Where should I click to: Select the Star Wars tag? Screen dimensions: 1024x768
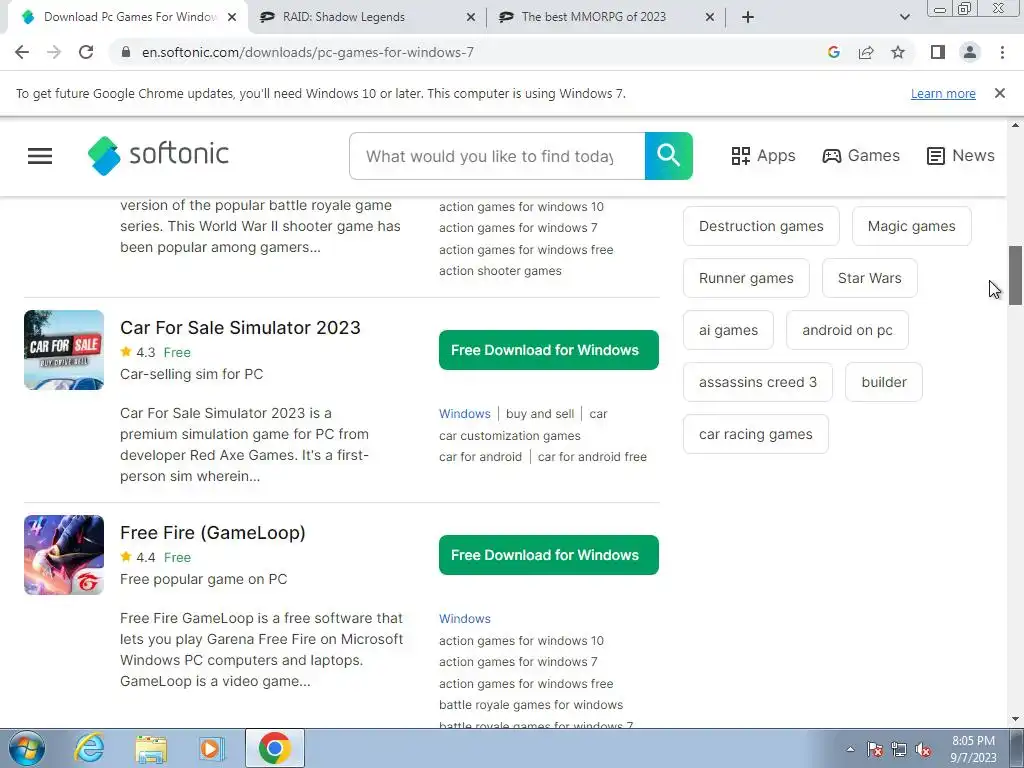coord(869,278)
